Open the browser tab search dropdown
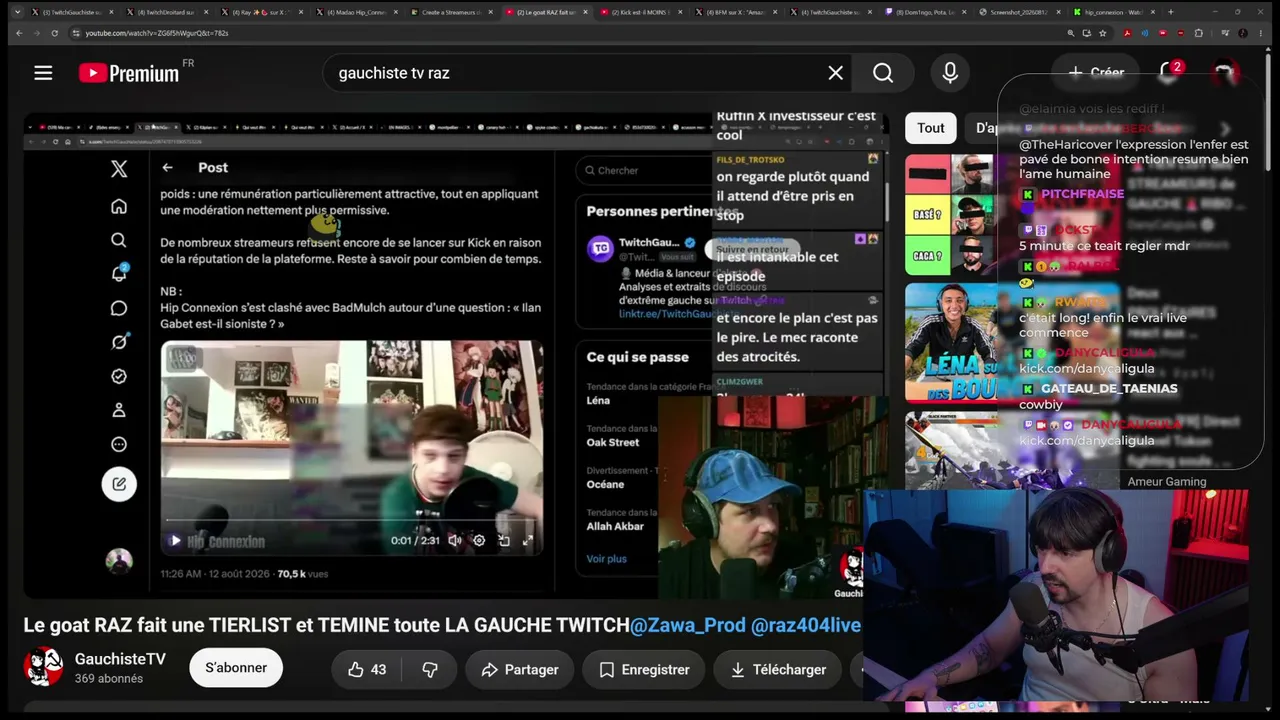Screen dimensions: 1280x720 (17, 12)
